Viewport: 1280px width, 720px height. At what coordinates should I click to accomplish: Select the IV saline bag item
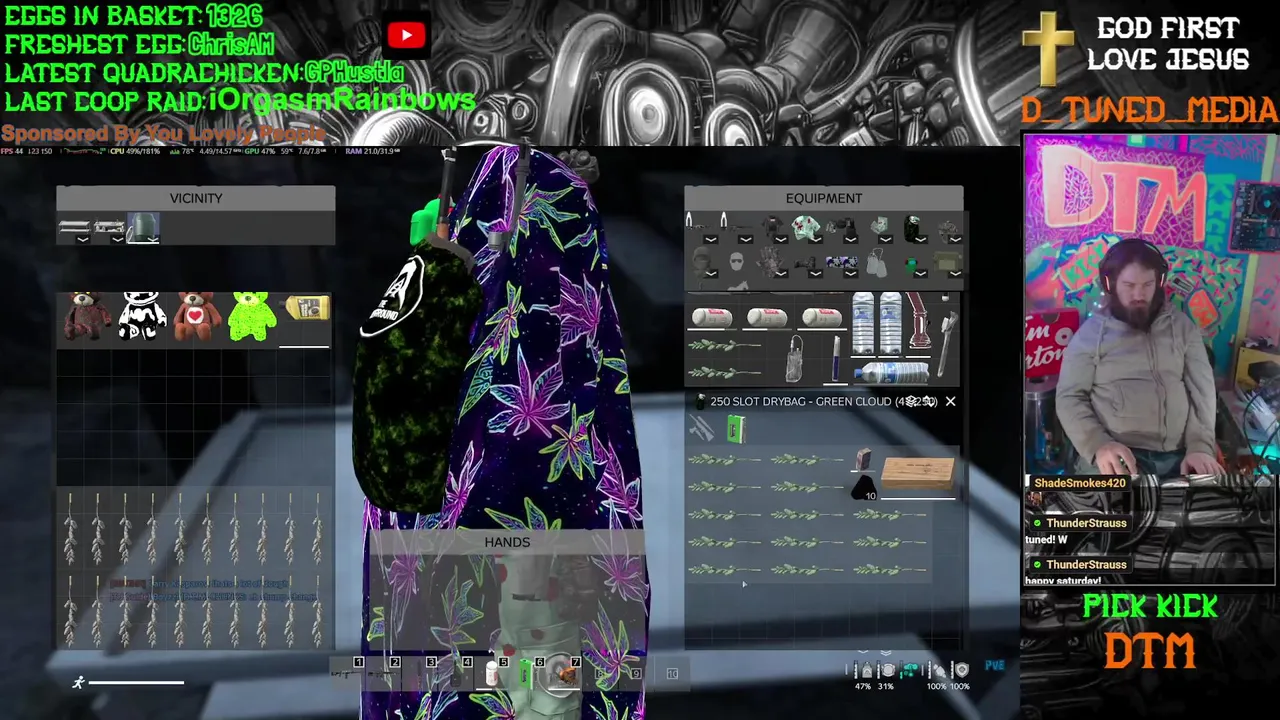click(794, 359)
